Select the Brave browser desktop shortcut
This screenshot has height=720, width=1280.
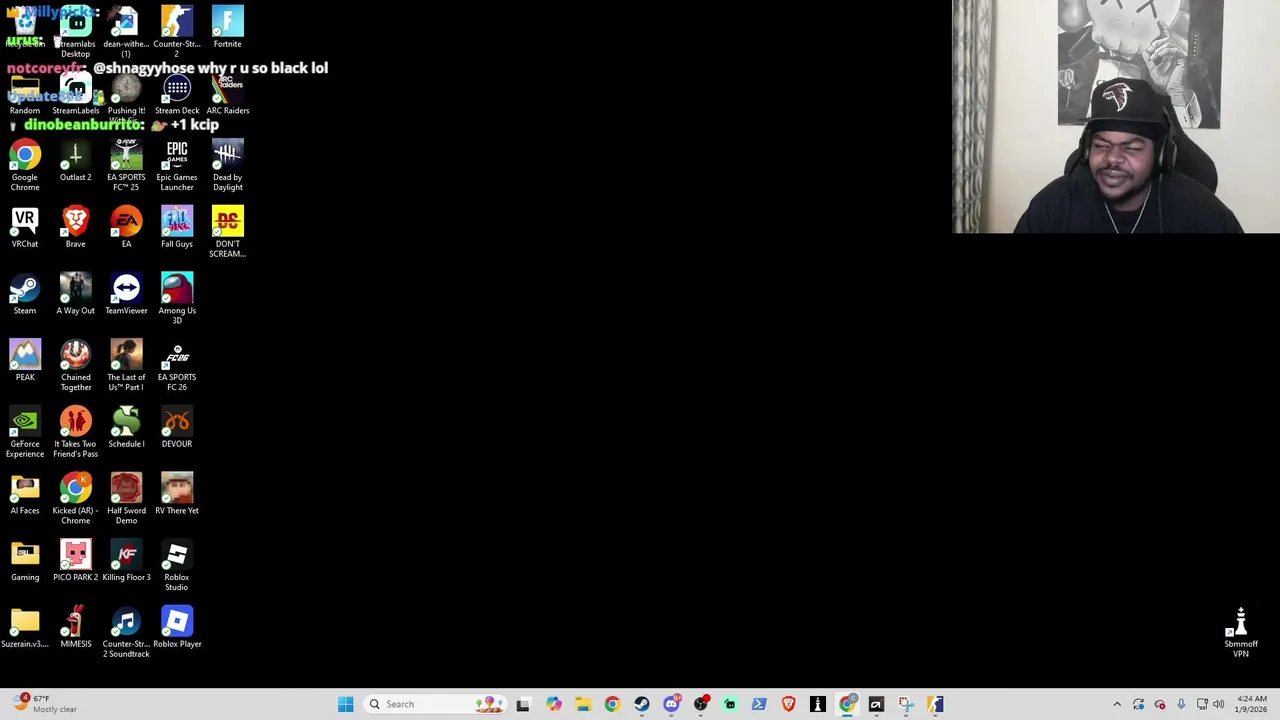[x=75, y=228]
